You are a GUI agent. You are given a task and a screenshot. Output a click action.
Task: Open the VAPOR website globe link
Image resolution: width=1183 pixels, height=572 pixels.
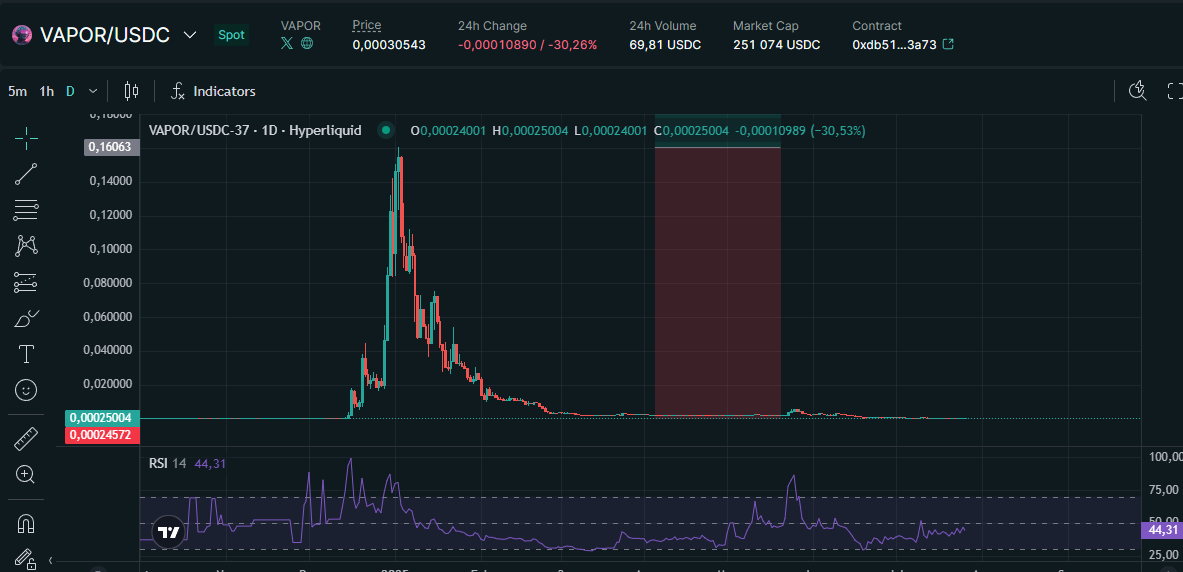[x=307, y=44]
